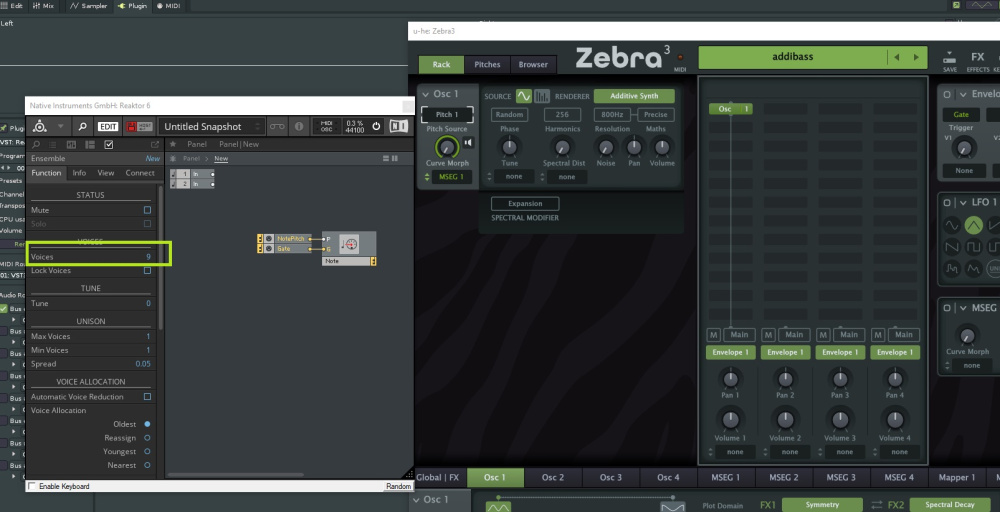Viewport: 1000px width, 512px height.
Task: Open the Additive Synth renderer selector
Action: pyautogui.click(x=634, y=96)
